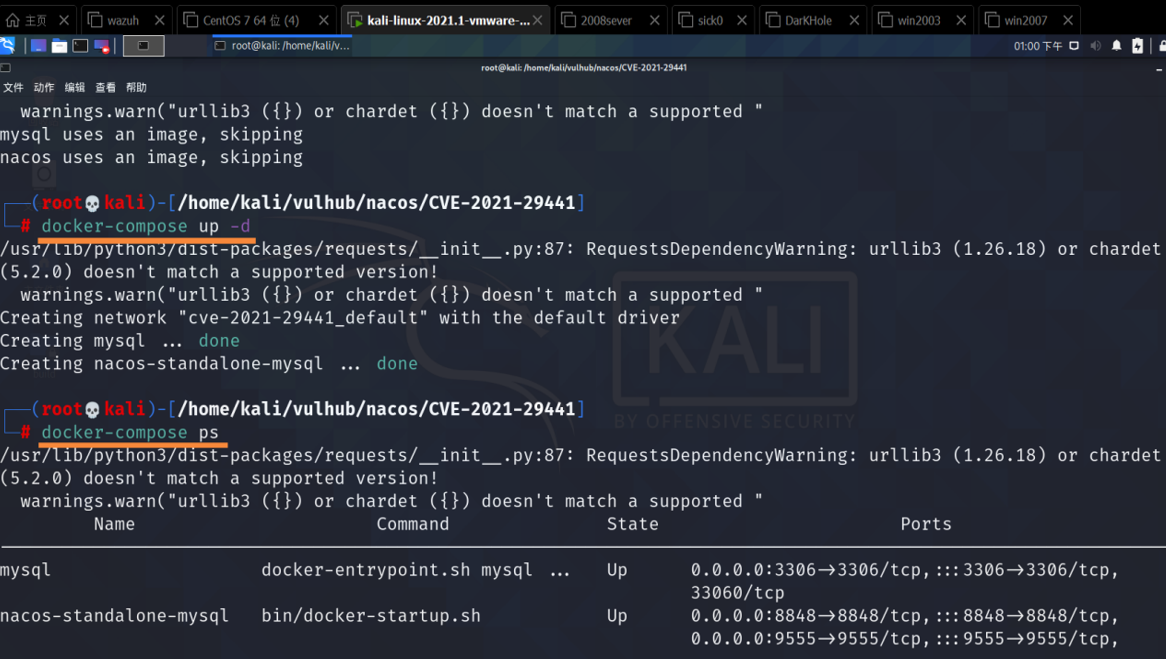Image resolution: width=1166 pixels, height=659 pixels.
Task: Close the win2007 tab
Action: point(1068,21)
